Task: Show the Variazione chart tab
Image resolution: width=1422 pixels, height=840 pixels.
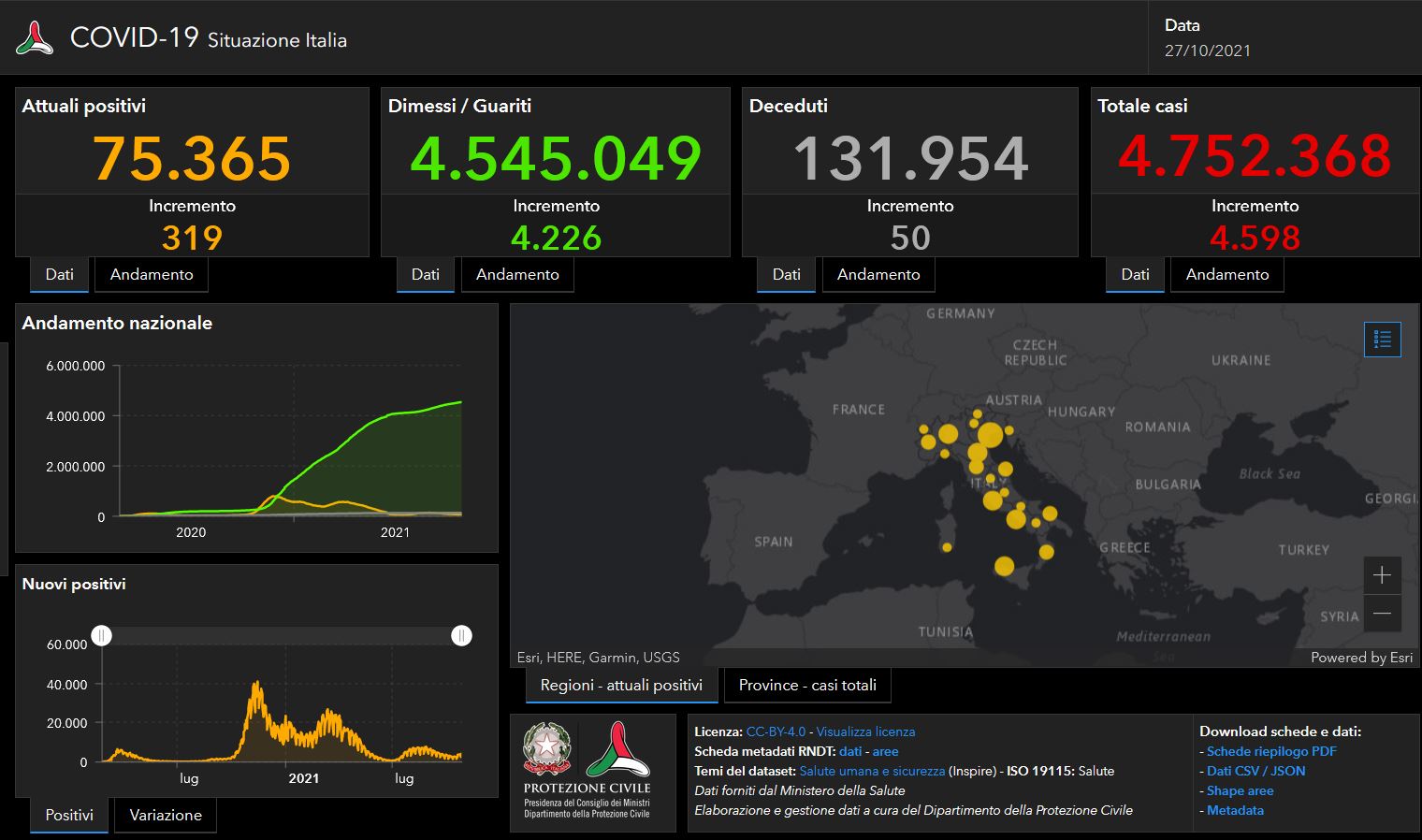Action: tap(166, 815)
